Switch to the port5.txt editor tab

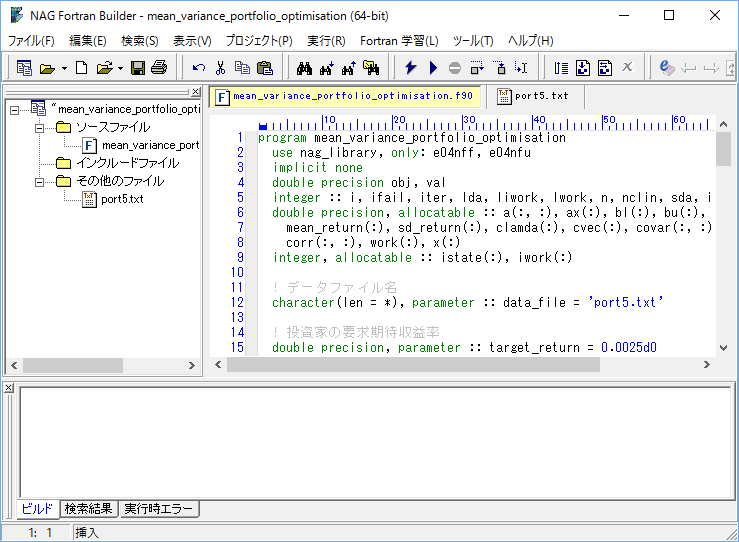point(534,96)
